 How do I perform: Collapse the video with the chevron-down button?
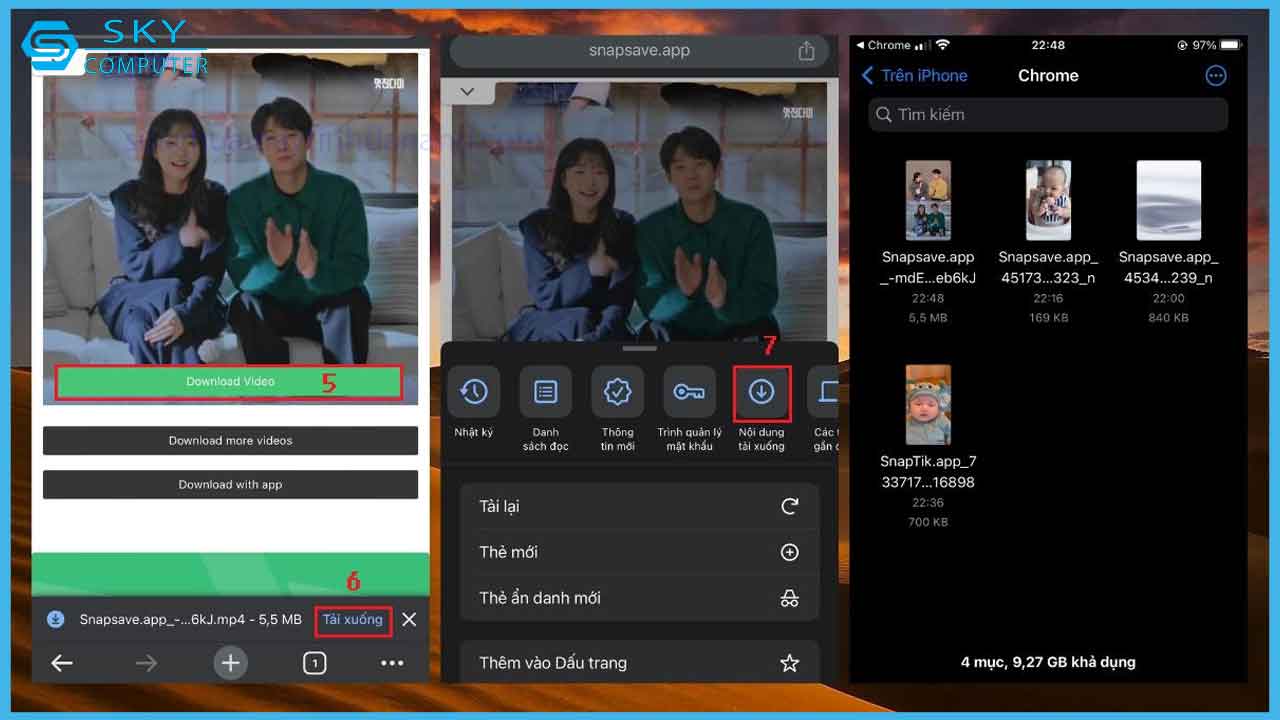467,91
